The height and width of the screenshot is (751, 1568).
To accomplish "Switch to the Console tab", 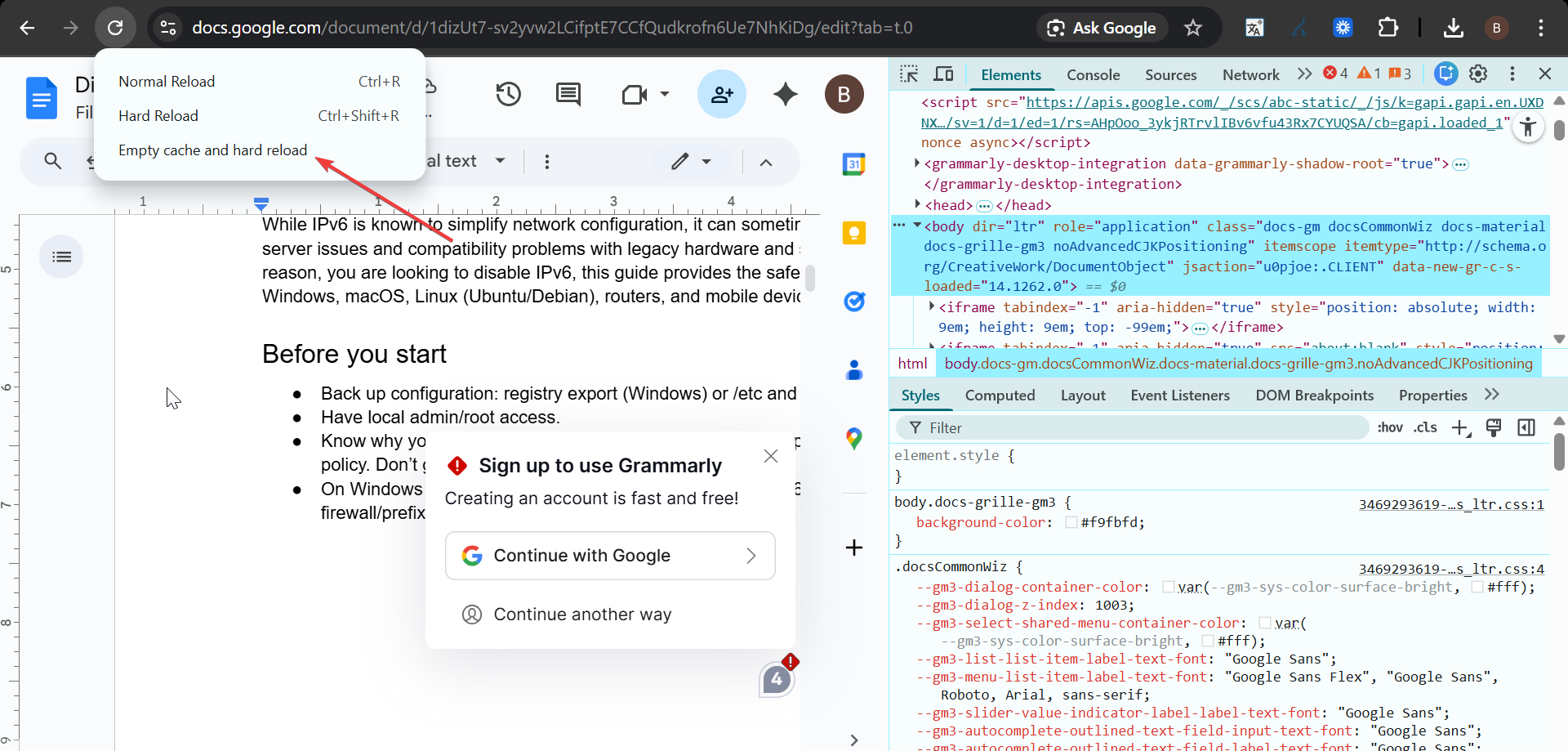I will [1093, 75].
